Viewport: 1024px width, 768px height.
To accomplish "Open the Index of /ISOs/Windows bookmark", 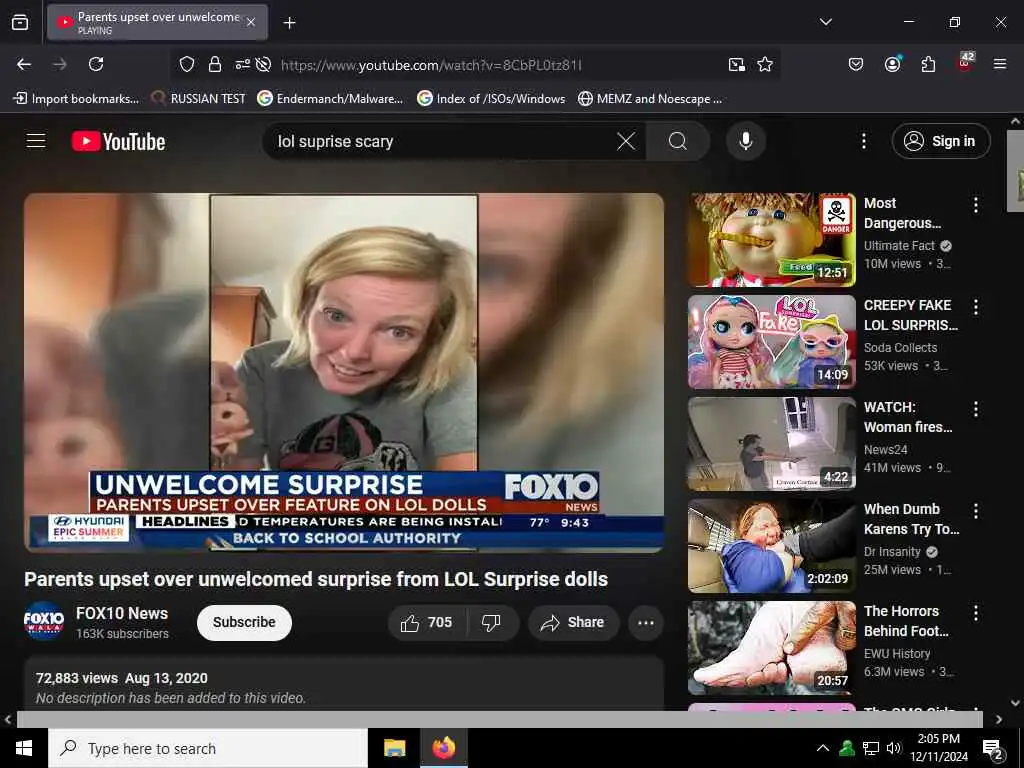I will 491,99.
